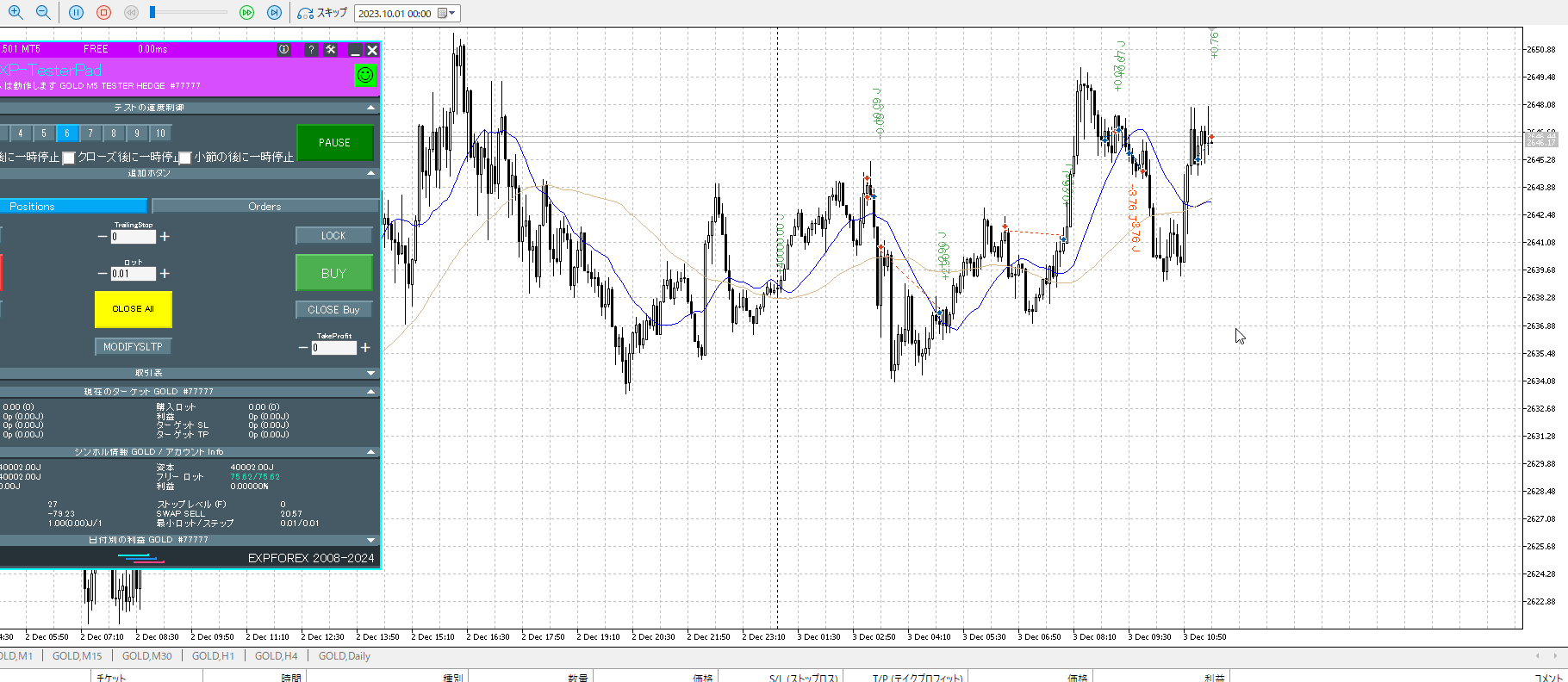Click the green smiley face icon

click(x=365, y=76)
